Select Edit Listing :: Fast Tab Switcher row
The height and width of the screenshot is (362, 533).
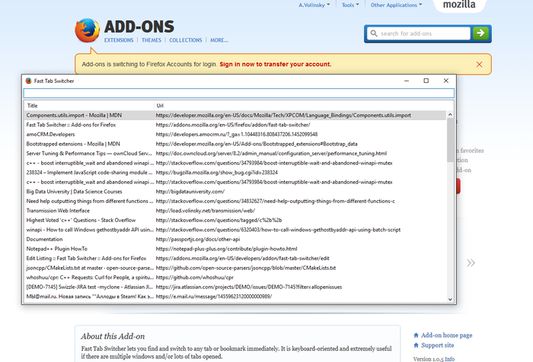click(235, 258)
